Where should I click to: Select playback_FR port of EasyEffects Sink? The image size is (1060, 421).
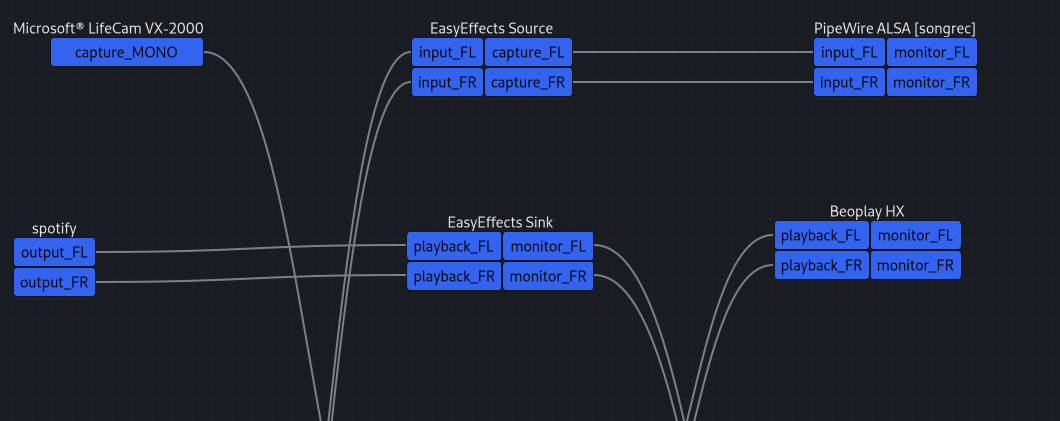pyautogui.click(x=454, y=276)
